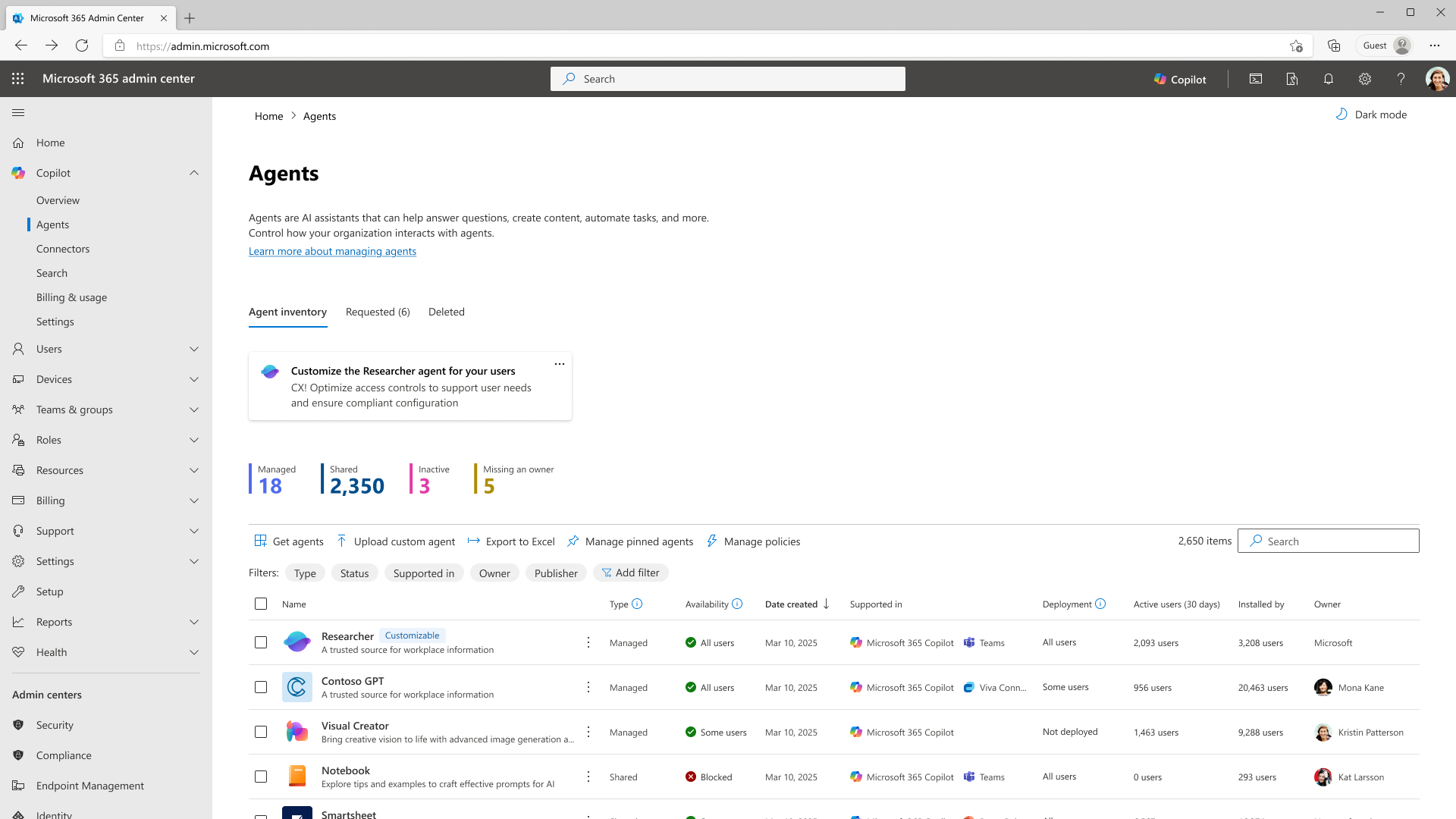1456x819 pixels.
Task: Click the agent list Search field
Action: [x=1329, y=541]
